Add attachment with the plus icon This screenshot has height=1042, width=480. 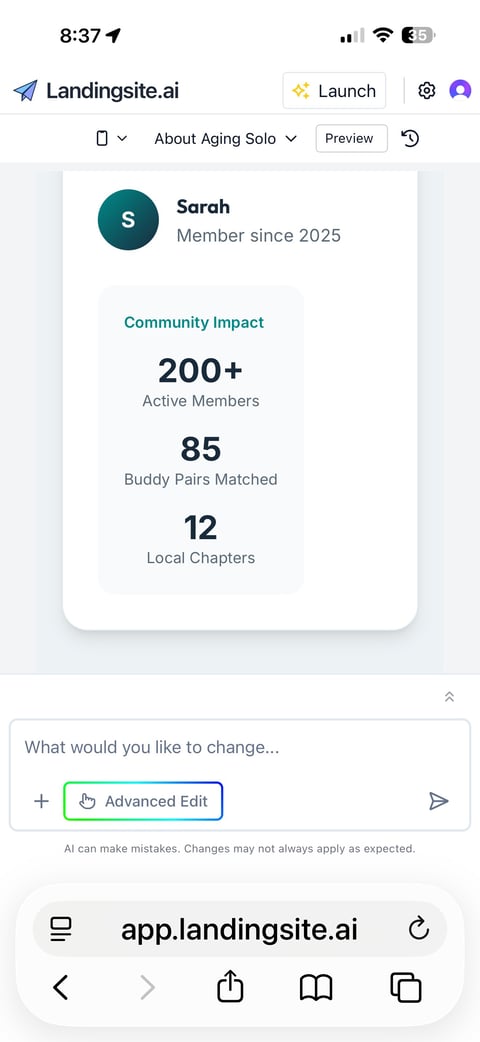point(41,801)
